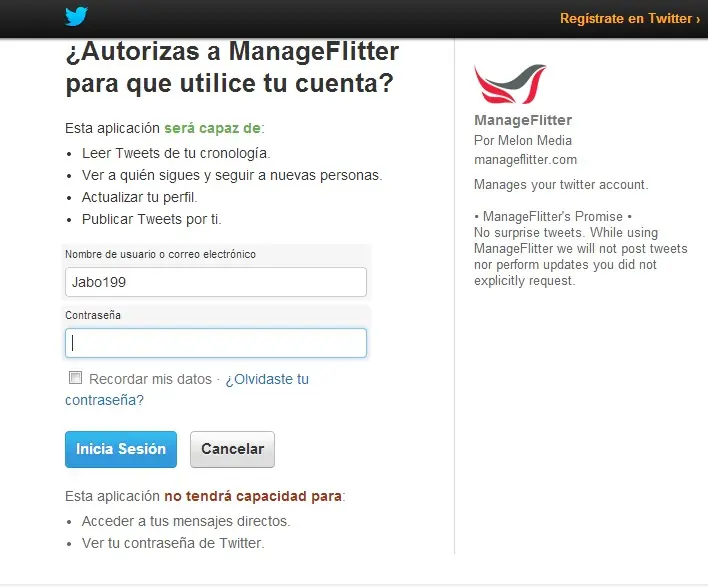The width and height of the screenshot is (708, 587).
Task: Enable the Recordar mis datos checkbox
Action: coord(75,377)
